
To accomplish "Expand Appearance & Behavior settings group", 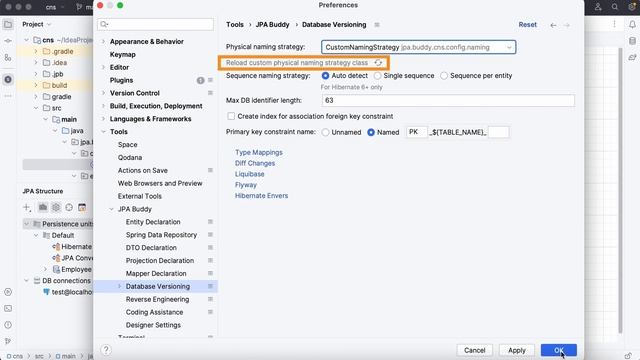I will [x=104, y=42].
